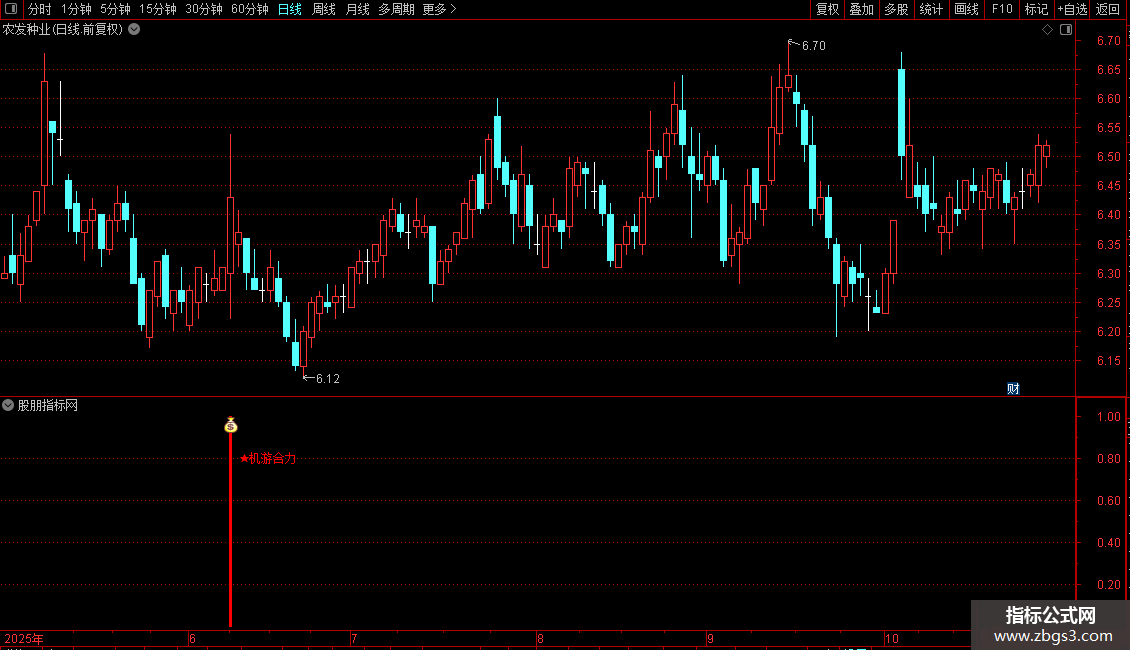
Task: Open the 股朋指标网 indicator dropdown
Action: point(8,405)
